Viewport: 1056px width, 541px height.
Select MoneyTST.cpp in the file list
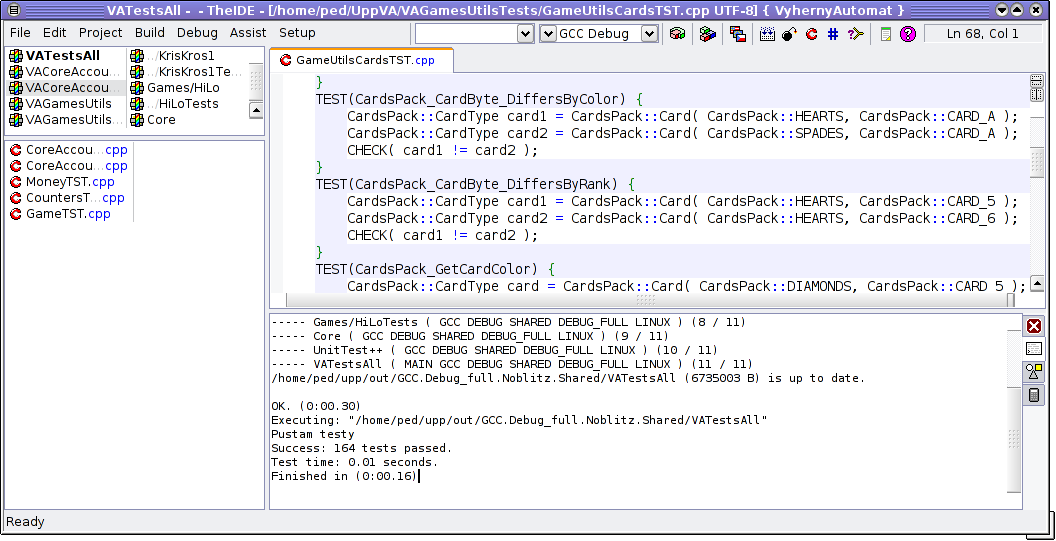69,182
